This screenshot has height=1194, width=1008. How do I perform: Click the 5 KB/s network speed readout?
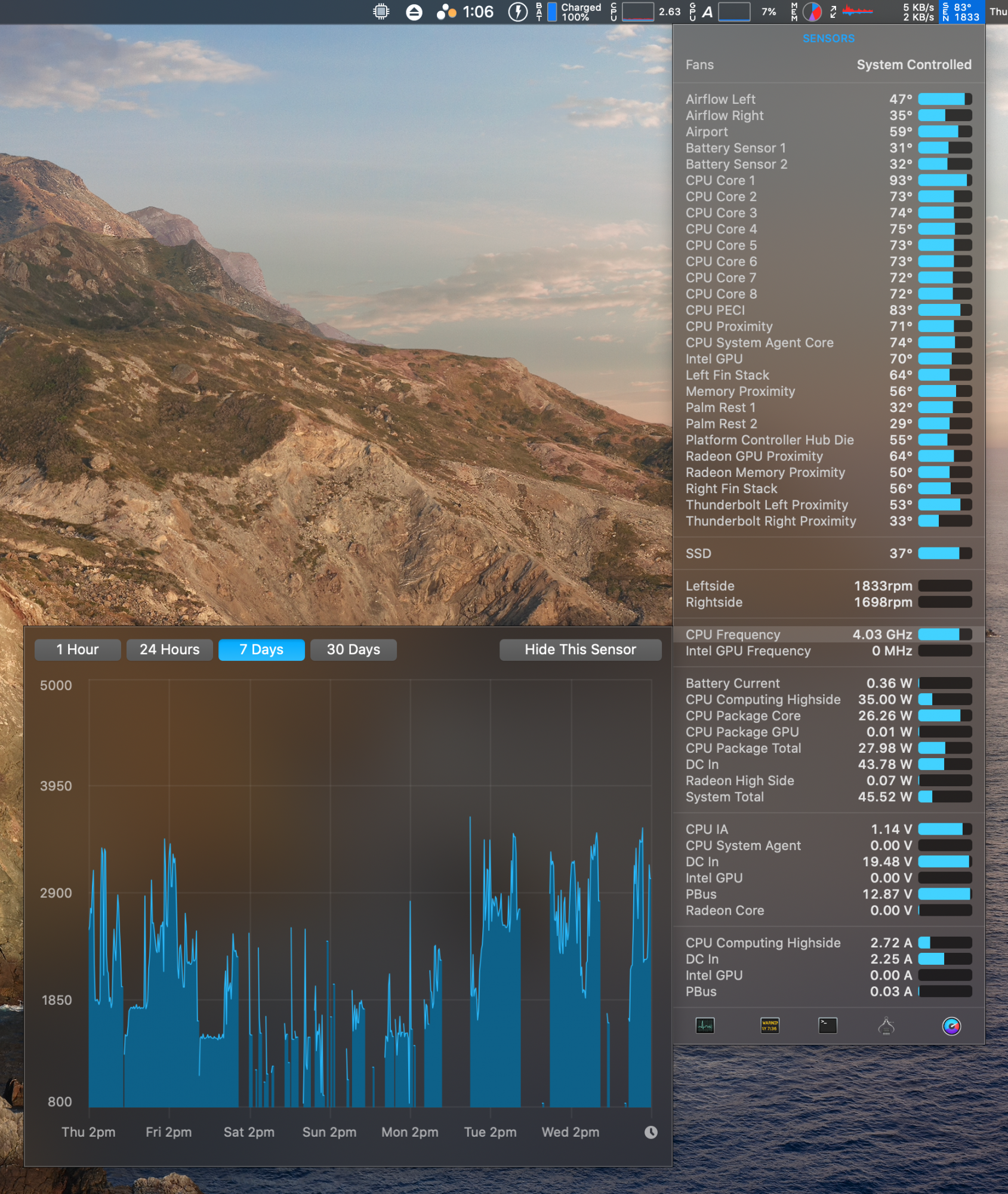coord(918,7)
